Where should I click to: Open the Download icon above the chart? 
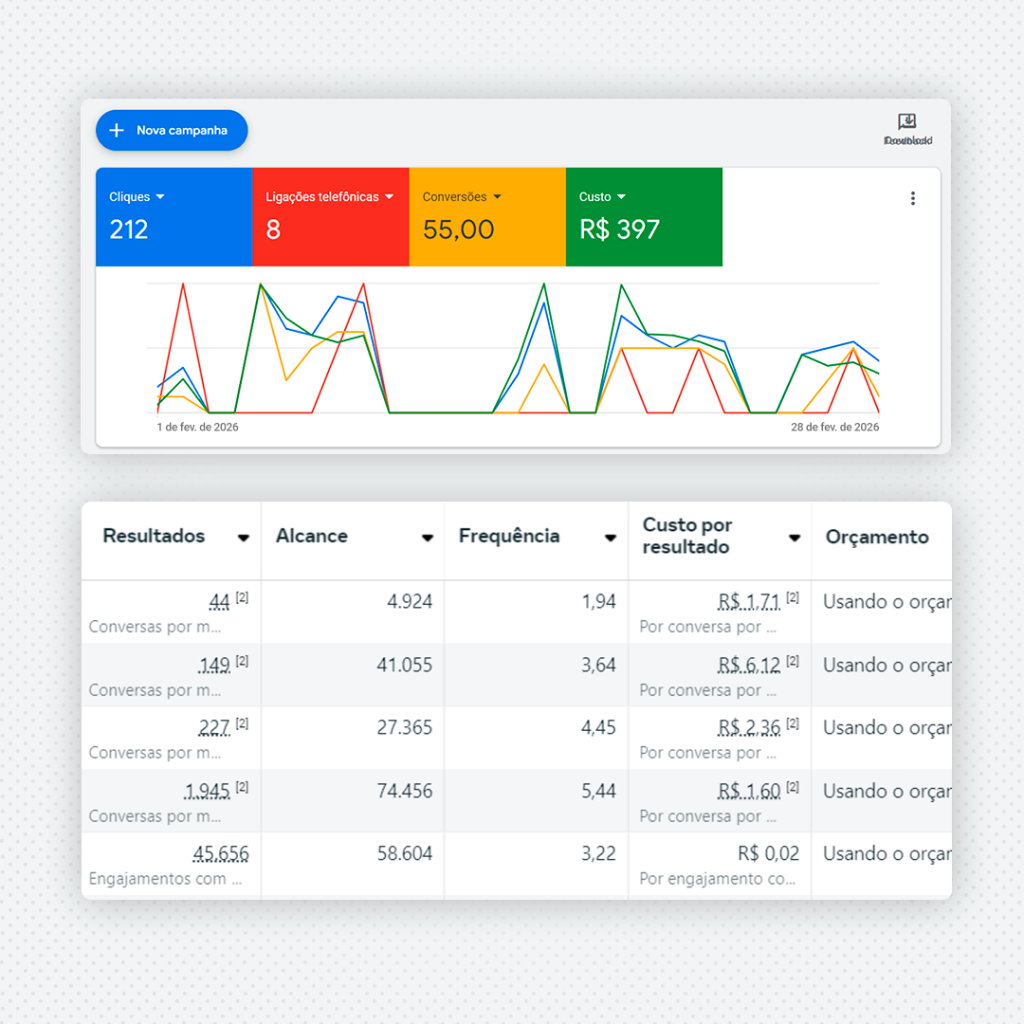click(908, 122)
